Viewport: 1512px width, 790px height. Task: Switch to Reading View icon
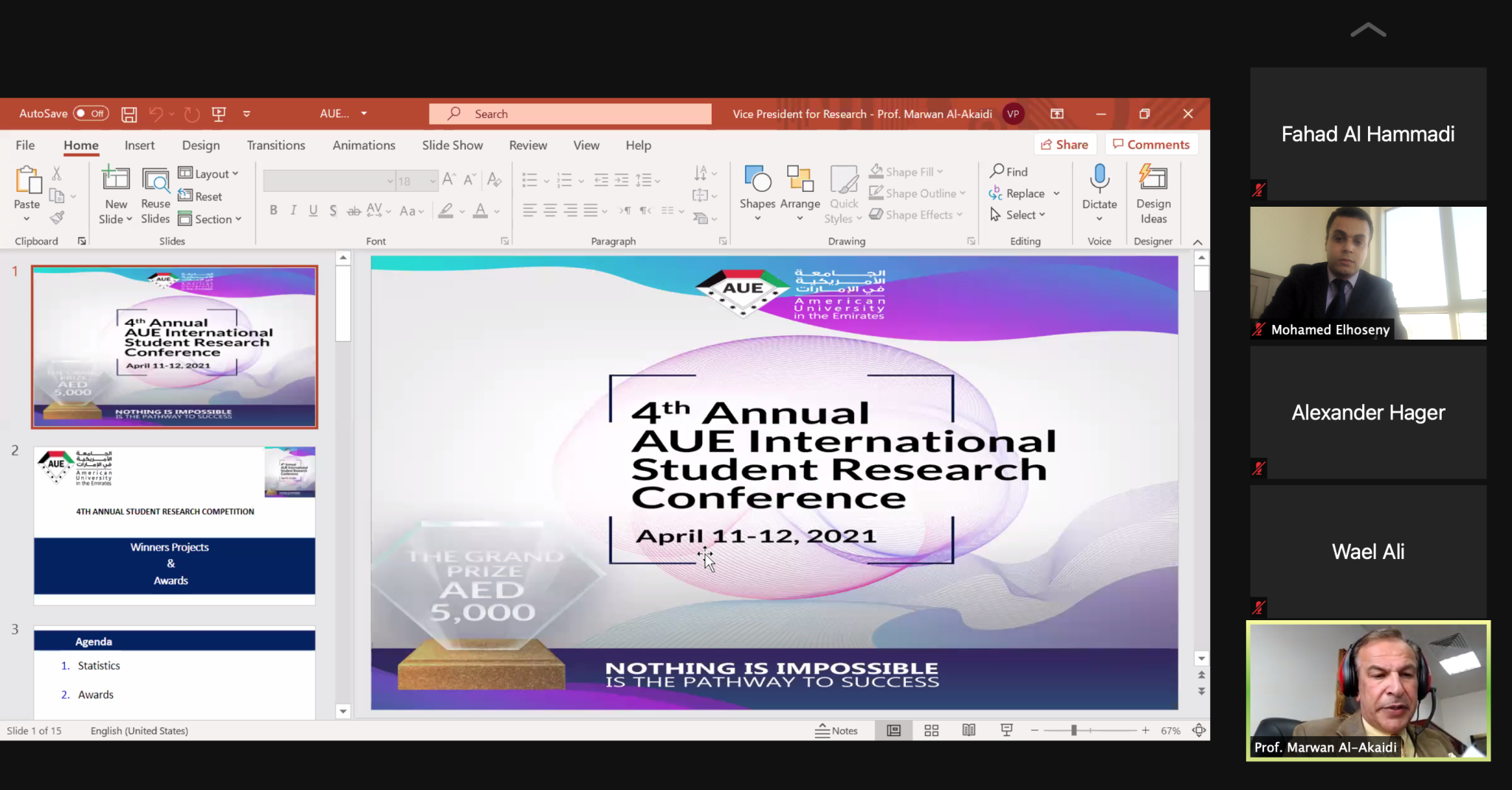[969, 730]
